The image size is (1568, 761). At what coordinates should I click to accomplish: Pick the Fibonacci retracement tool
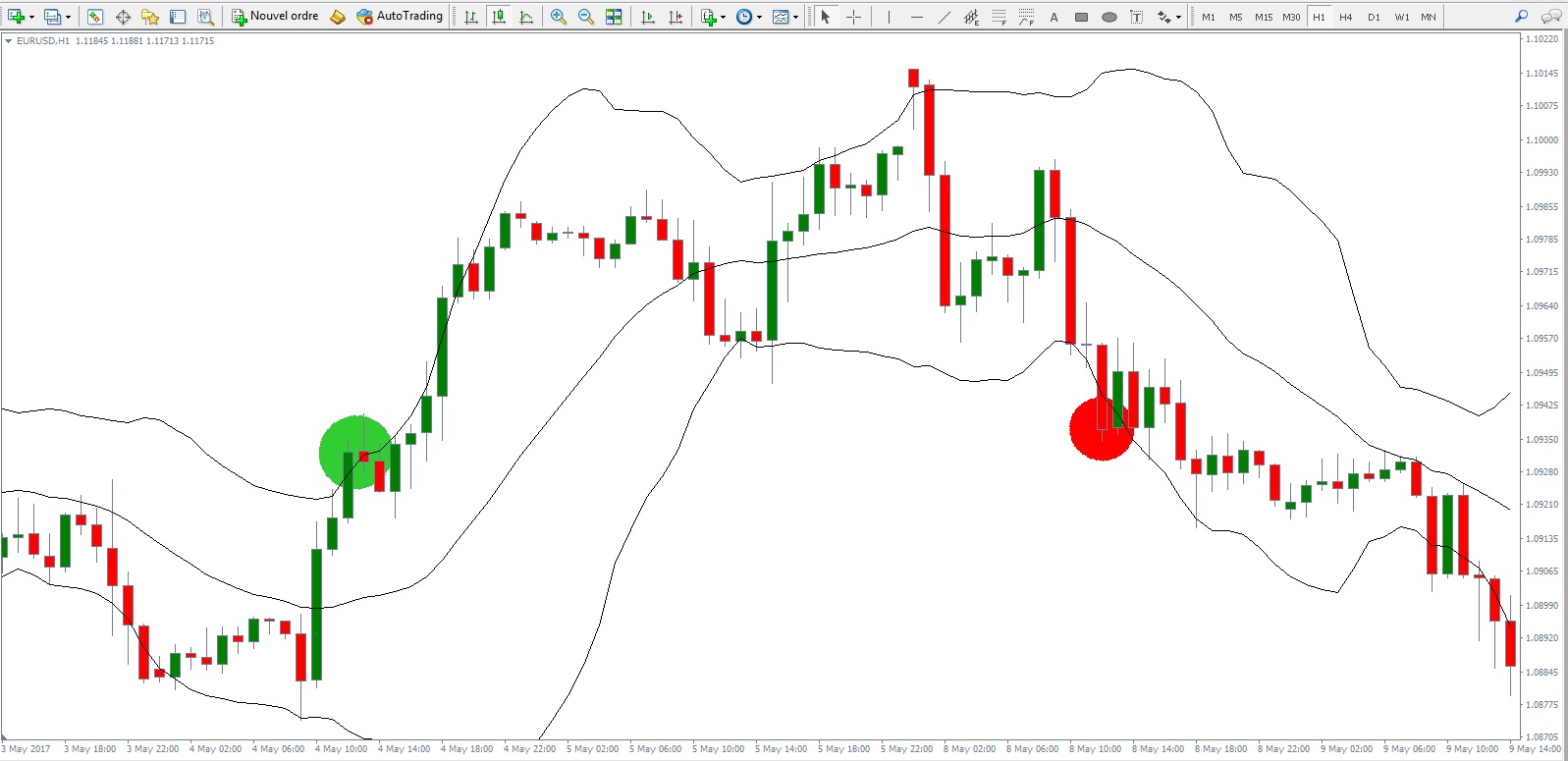[x=999, y=17]
